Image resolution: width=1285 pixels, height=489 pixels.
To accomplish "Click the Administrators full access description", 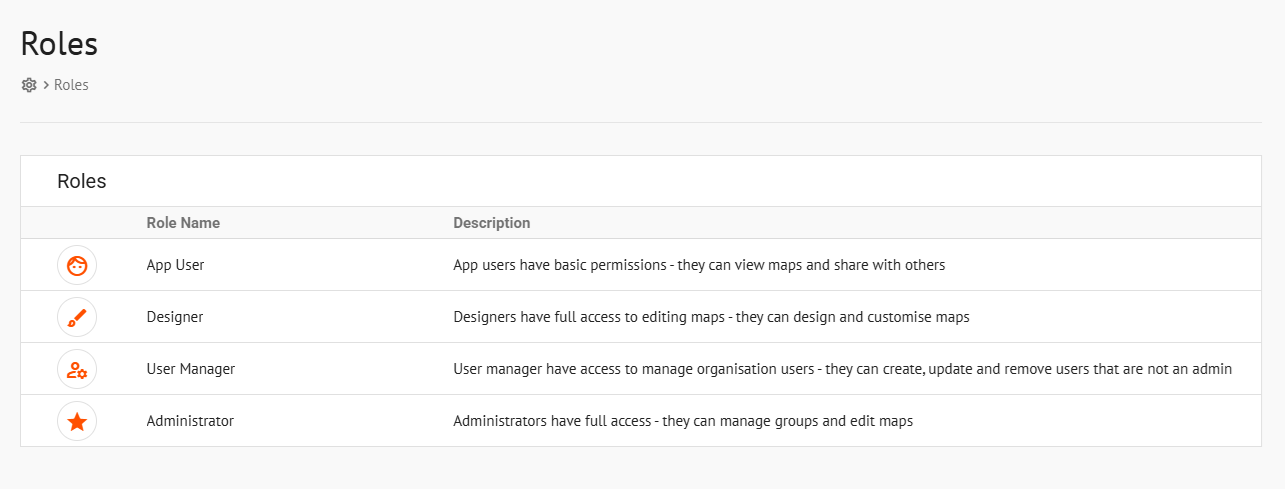I will coord(683,421).
